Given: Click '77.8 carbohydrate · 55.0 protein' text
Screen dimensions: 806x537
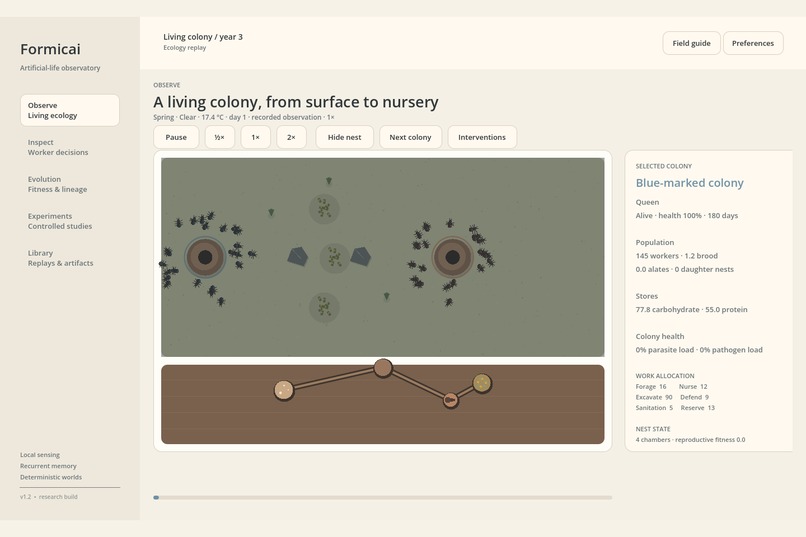Looking at the screenshot, I should pyautogui.click(x=691, y=309).
